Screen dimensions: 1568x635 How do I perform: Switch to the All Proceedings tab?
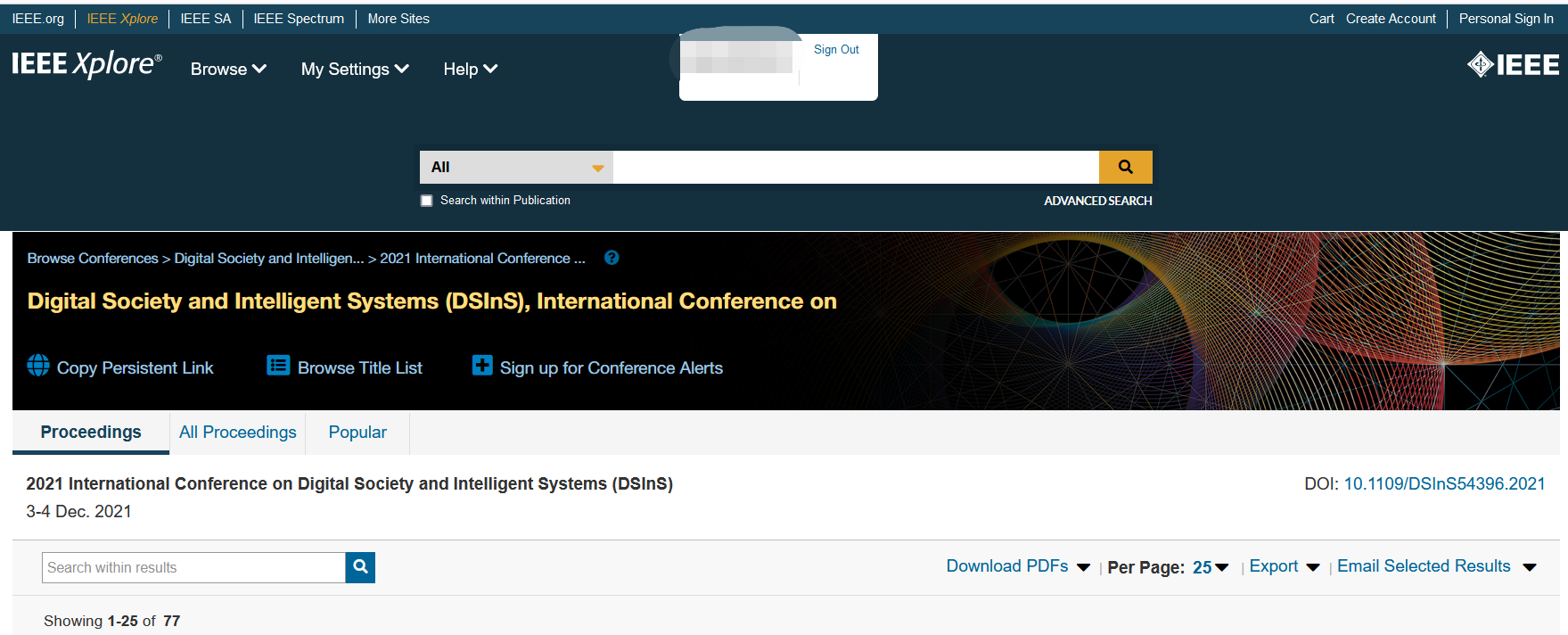[237, 433]
